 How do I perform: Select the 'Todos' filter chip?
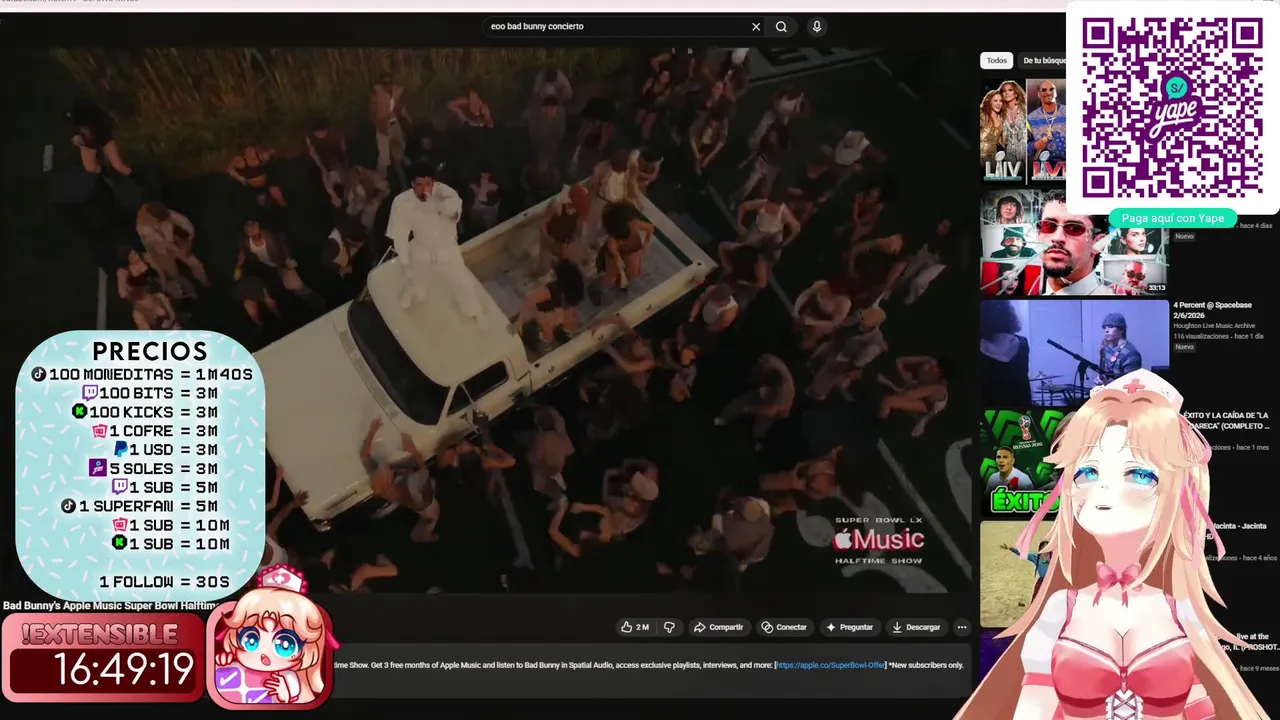[997, 61]
